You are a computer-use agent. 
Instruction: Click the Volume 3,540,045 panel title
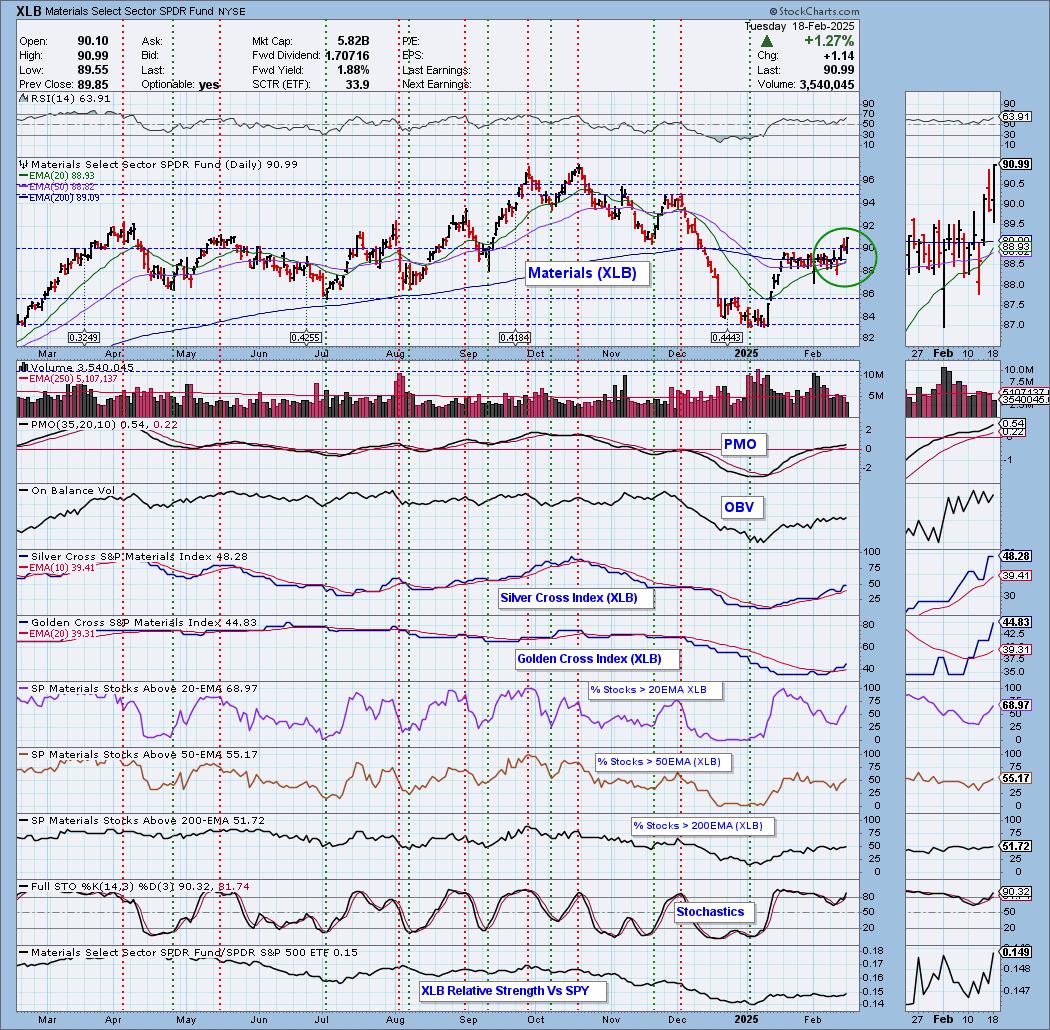pyautogui.click(x=76, y=367)
